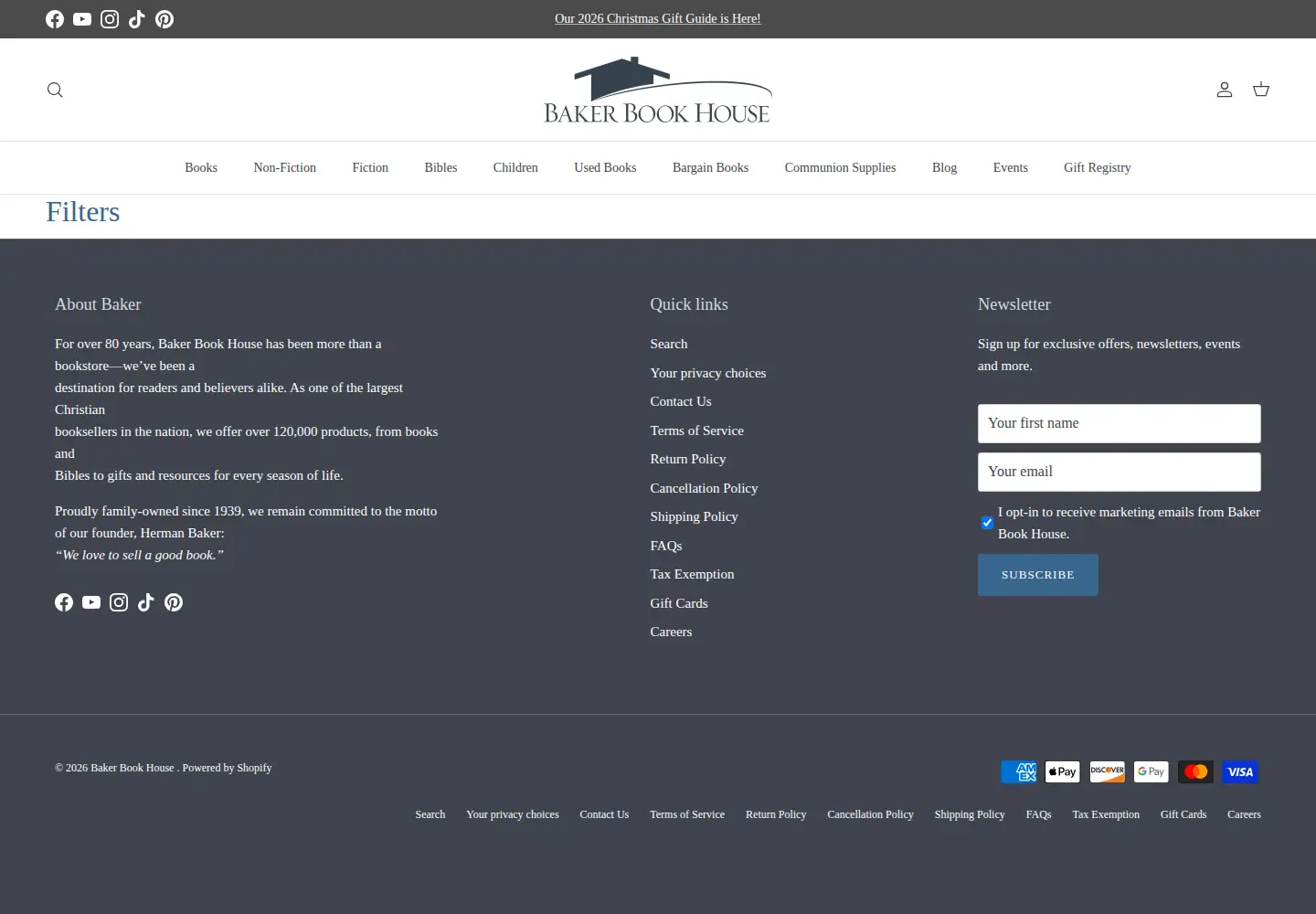The height and width of the screenshot is (914, 1316).
Task: Open the Communion Supplies navigation item
Action: coord(840,168)
